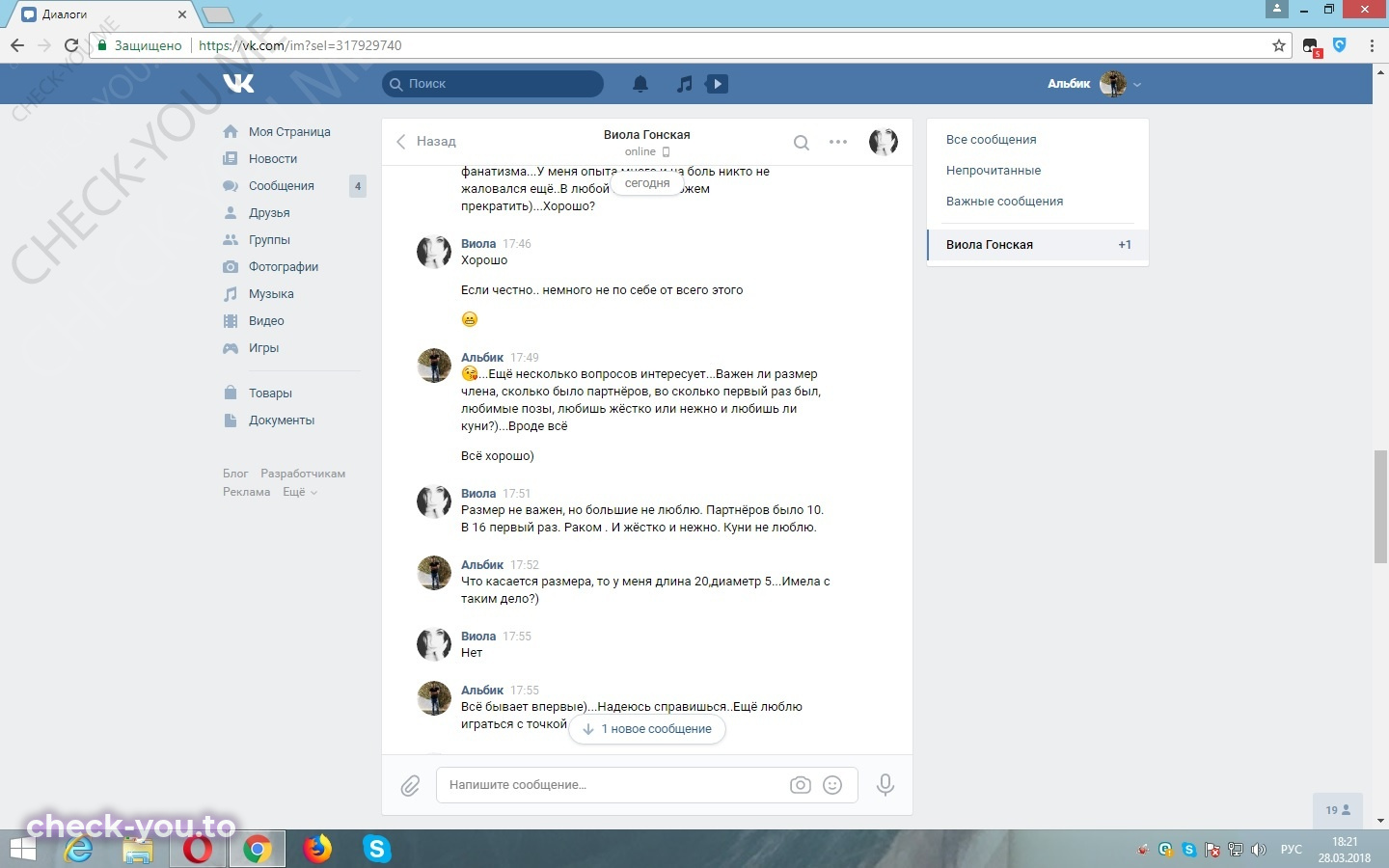Open notifications bell in VK header

[640, 84]
